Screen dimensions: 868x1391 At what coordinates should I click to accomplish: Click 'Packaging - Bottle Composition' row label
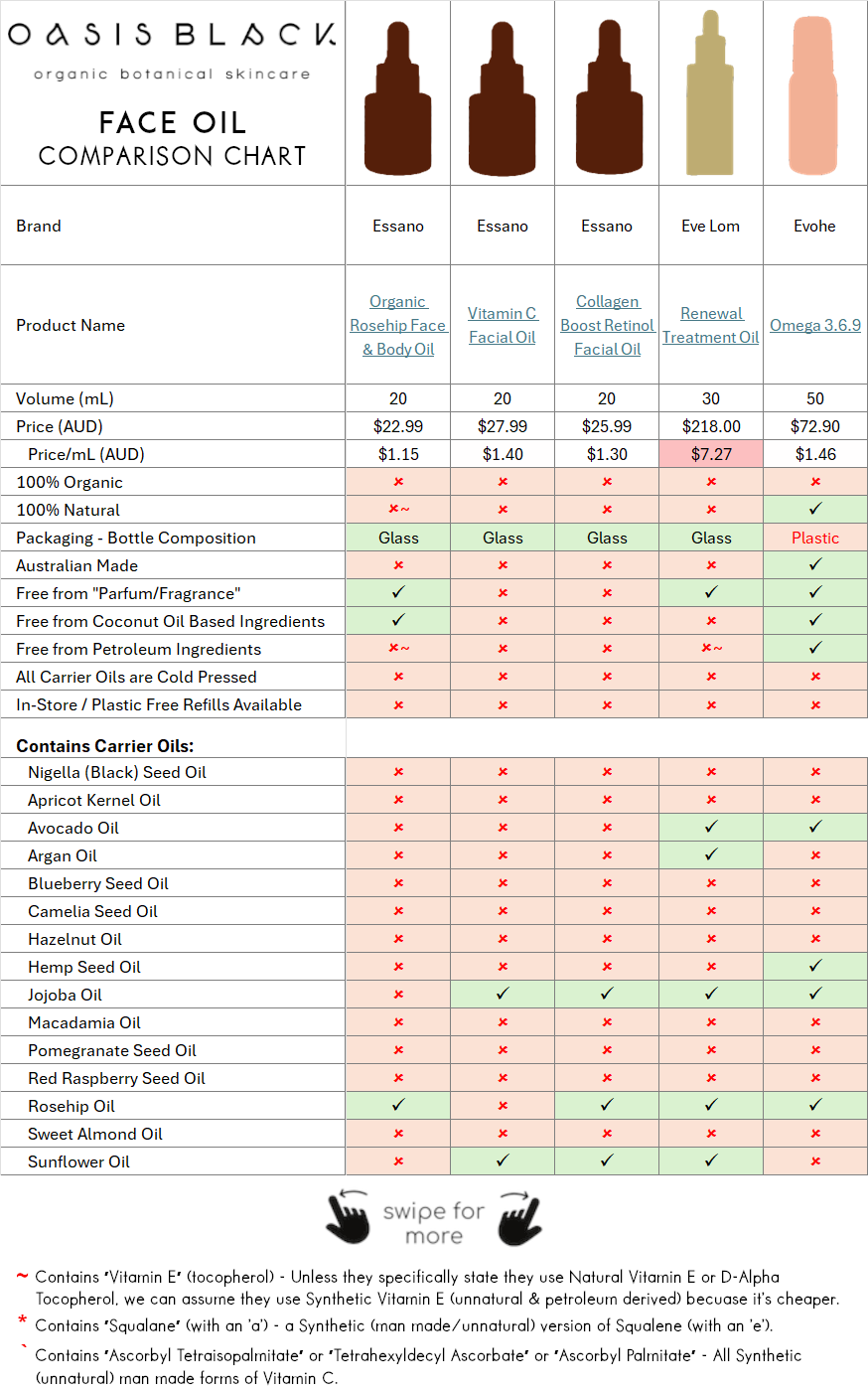pos(136,538)
